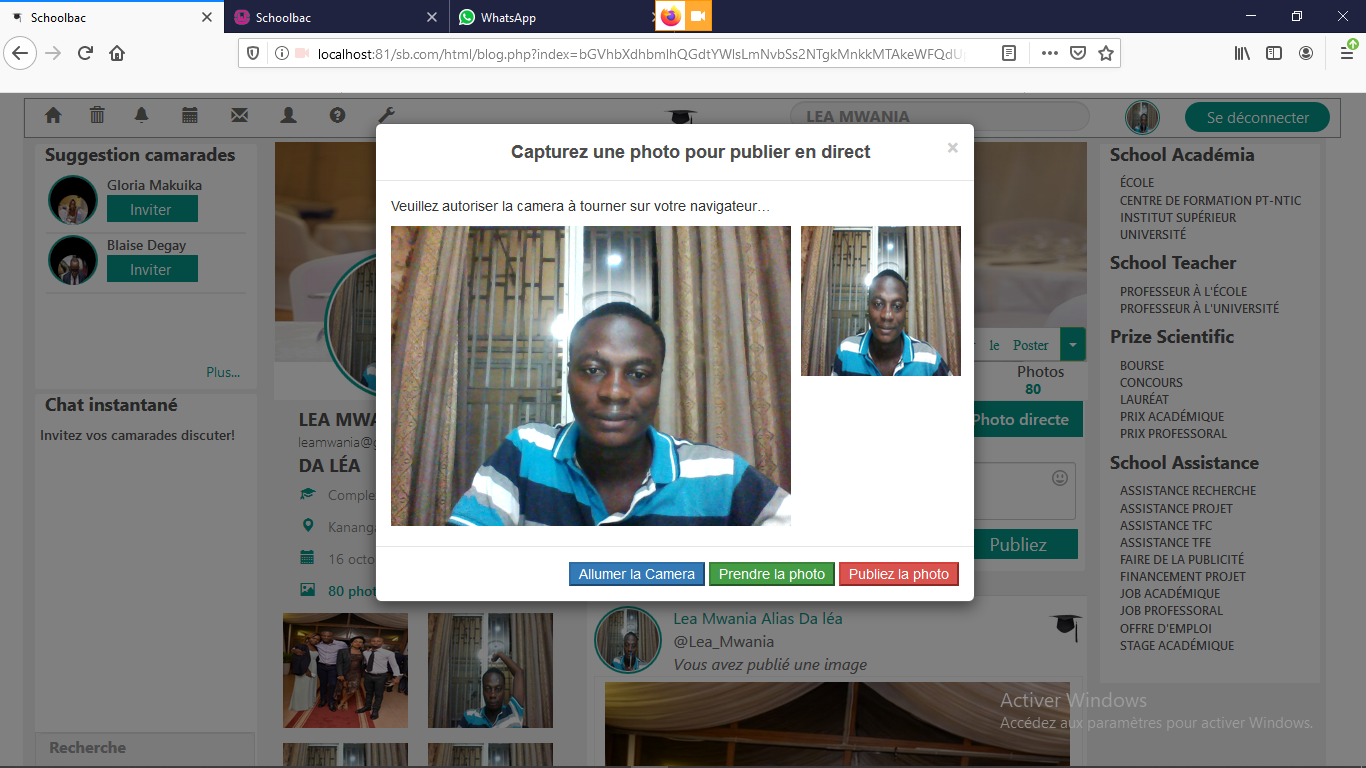The width and height of the screenshot is (1366, 768).
Task: Expand the dropdown arrow next to Poster
Action: click(1072, 345)
